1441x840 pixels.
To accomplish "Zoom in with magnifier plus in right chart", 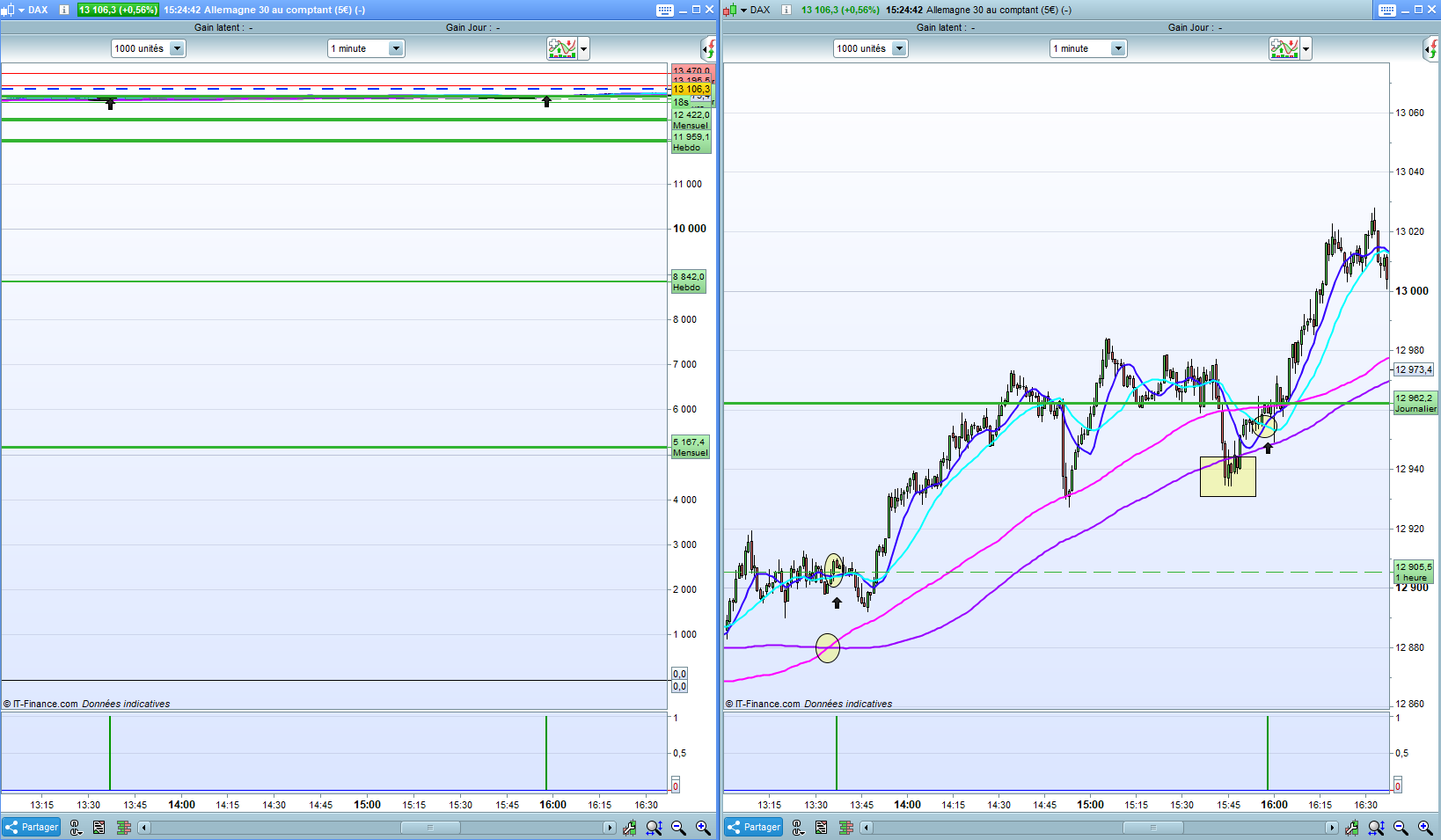I will [1425, 828].
